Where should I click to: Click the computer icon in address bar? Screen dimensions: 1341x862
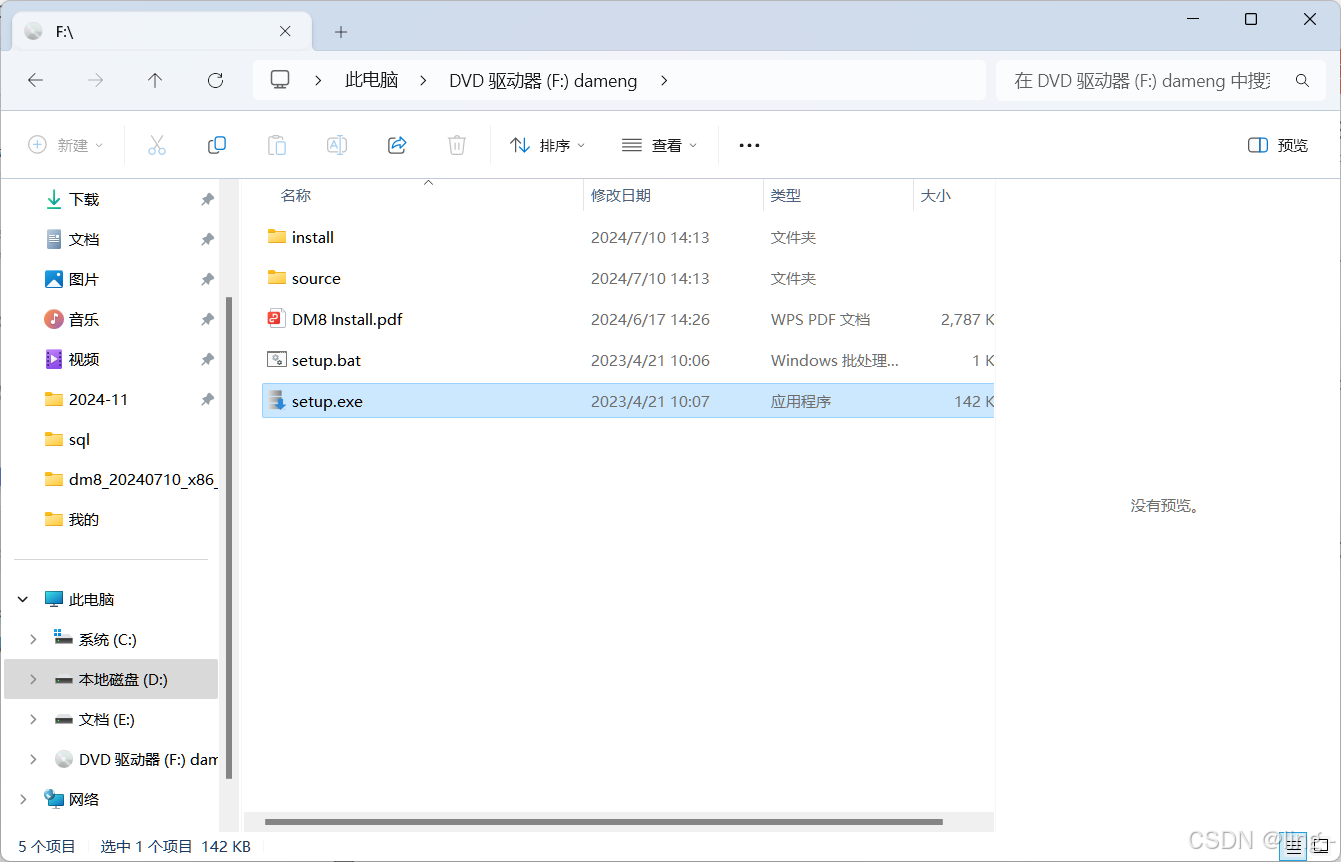(x=280, y=80)
